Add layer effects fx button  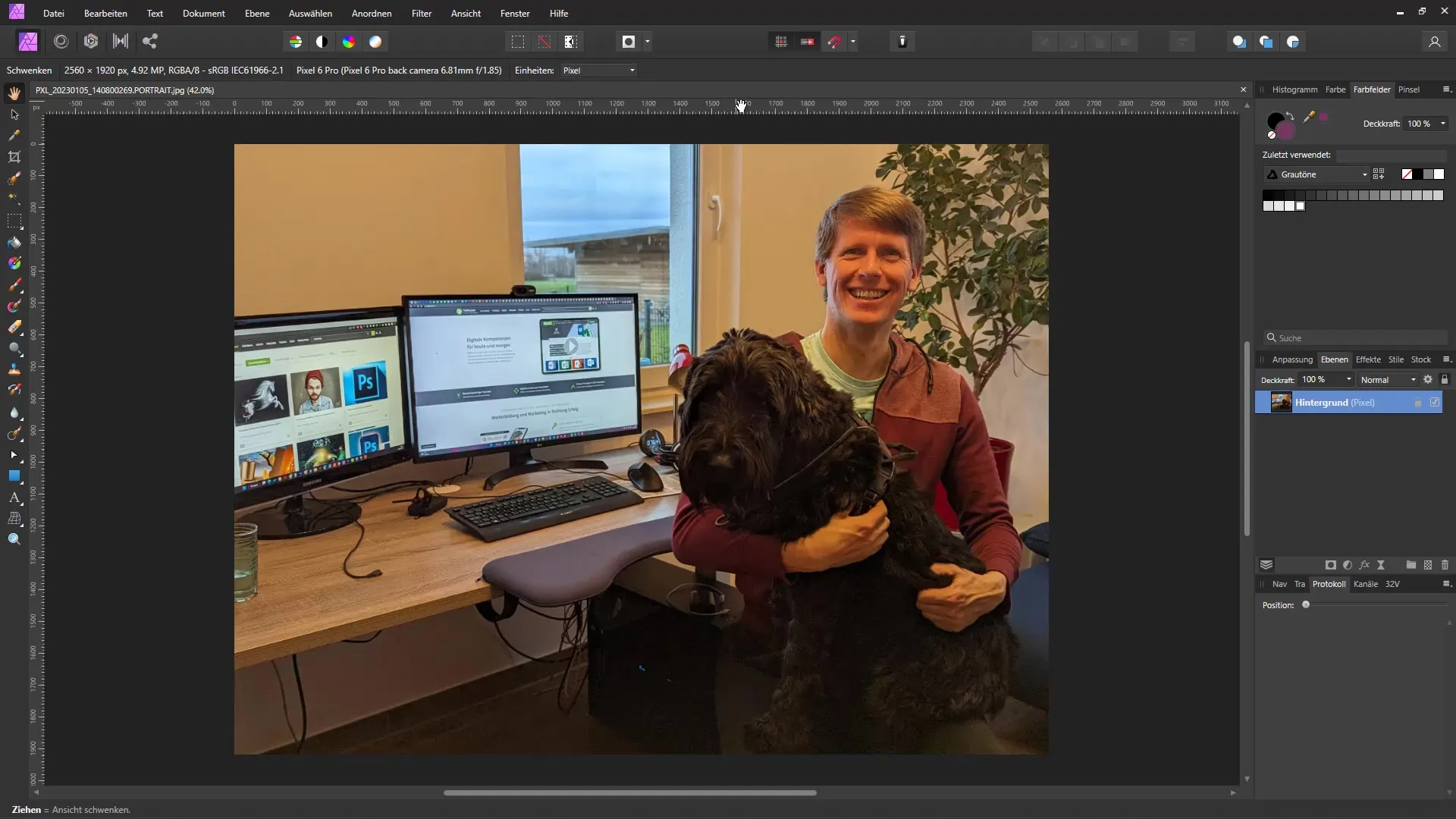(x=1364, y=565)
